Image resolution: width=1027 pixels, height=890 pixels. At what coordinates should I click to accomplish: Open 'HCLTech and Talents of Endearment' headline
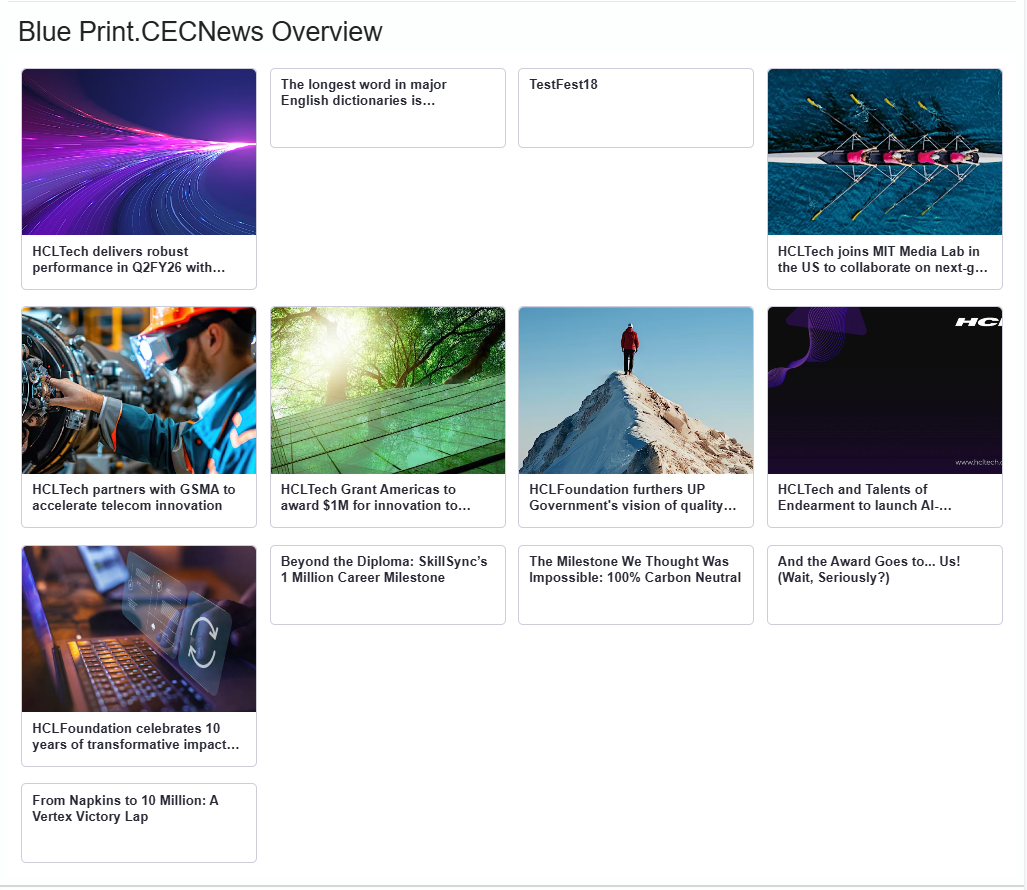point(865,498)
